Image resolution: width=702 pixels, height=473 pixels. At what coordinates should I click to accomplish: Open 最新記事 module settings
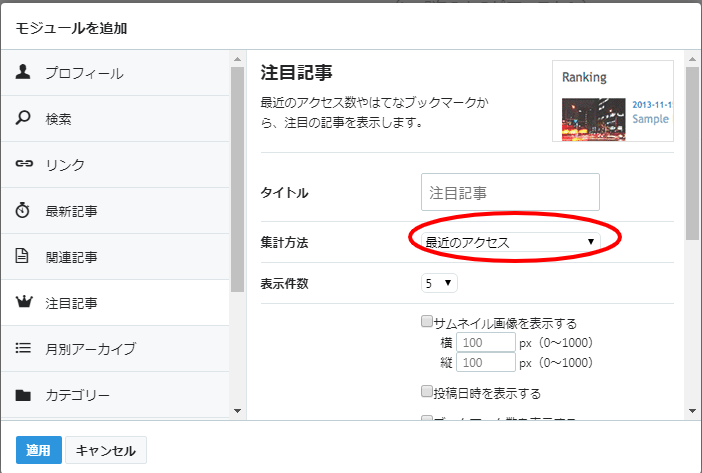115,211
